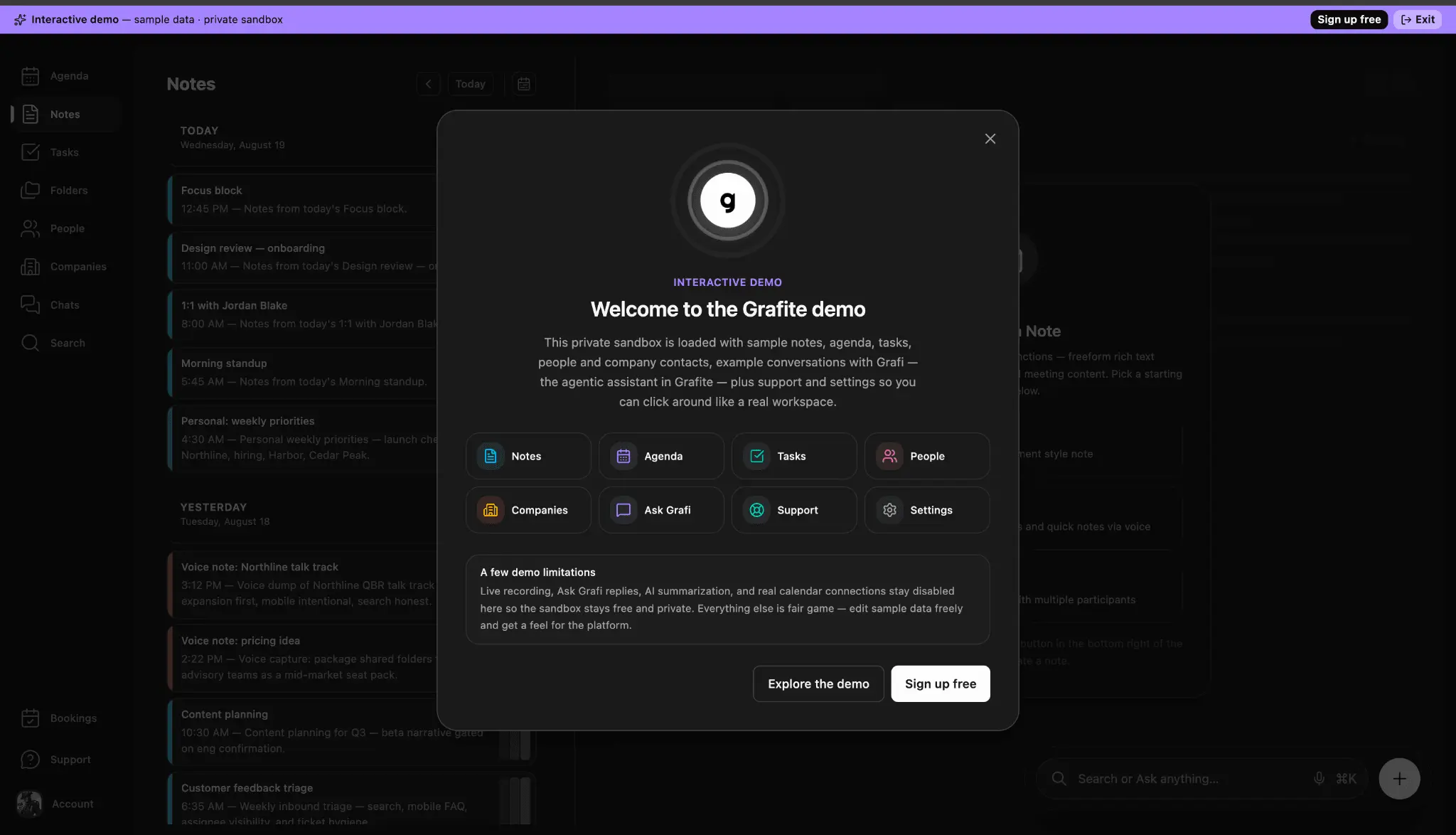Exit the interactive demo via the banner
The width and height of the screenshot is (1456, 835).
(x=1418, y=19)
